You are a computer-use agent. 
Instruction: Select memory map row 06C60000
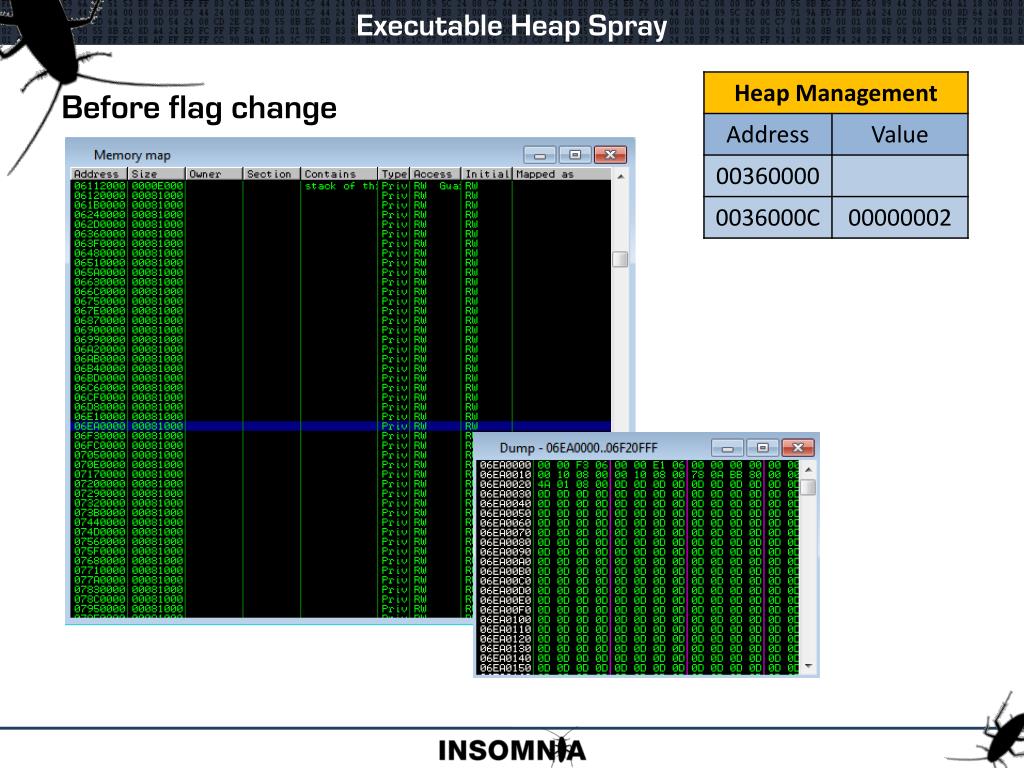341,387
